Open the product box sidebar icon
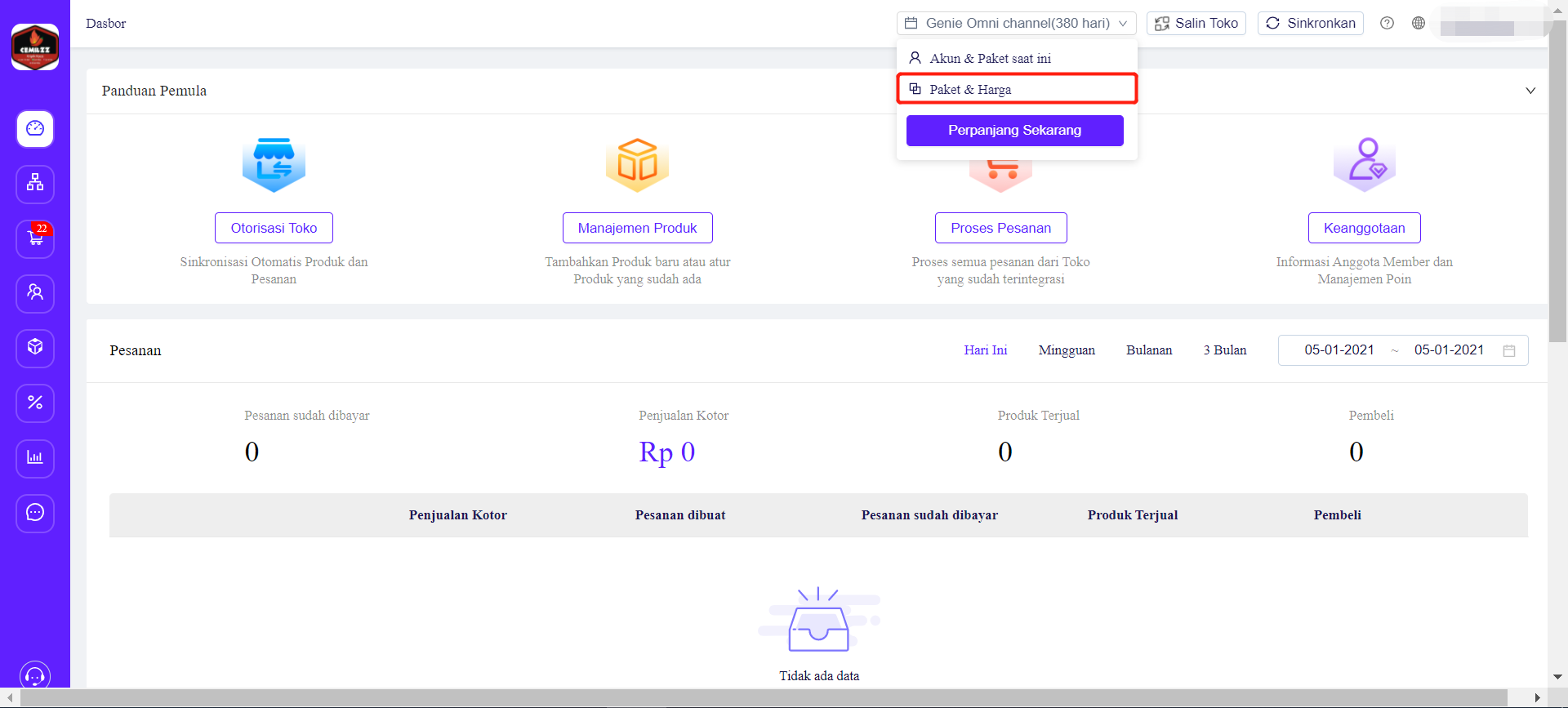Screen dimensions: 1568x708 point(35,348)
